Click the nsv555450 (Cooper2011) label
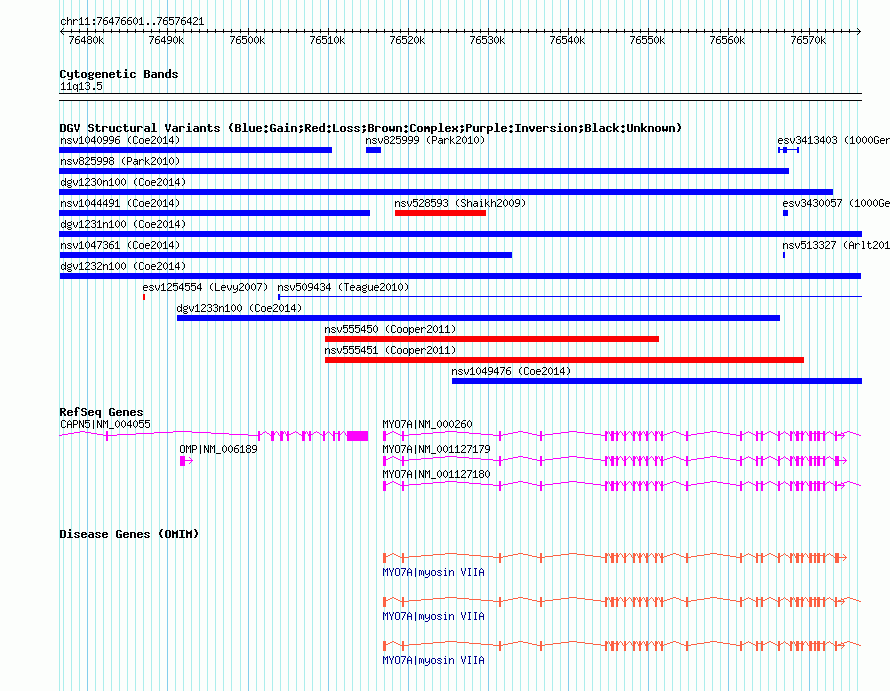This screenshot has height=691, width=890. tap(390, 329)
